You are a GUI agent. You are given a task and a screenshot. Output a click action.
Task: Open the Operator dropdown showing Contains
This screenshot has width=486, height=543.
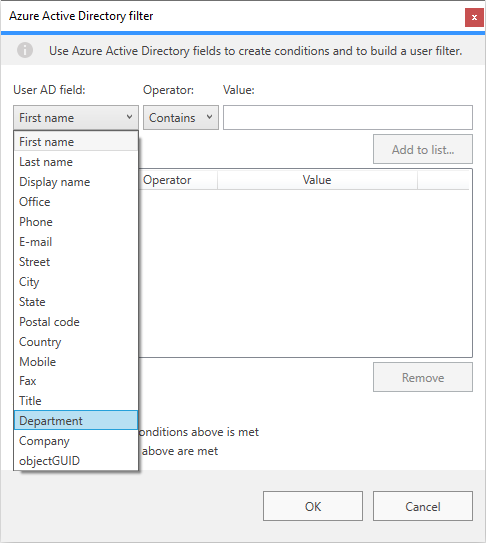coord(181,118)
